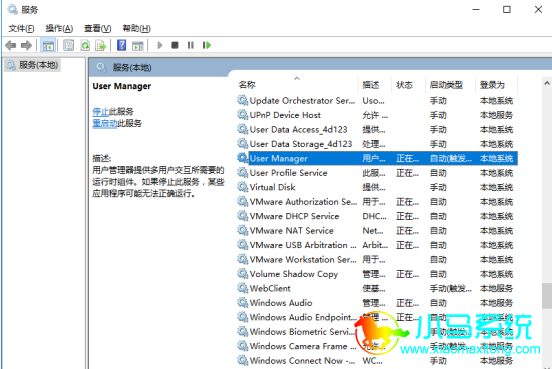Click the Stop Service square icon

coord(175,45)
